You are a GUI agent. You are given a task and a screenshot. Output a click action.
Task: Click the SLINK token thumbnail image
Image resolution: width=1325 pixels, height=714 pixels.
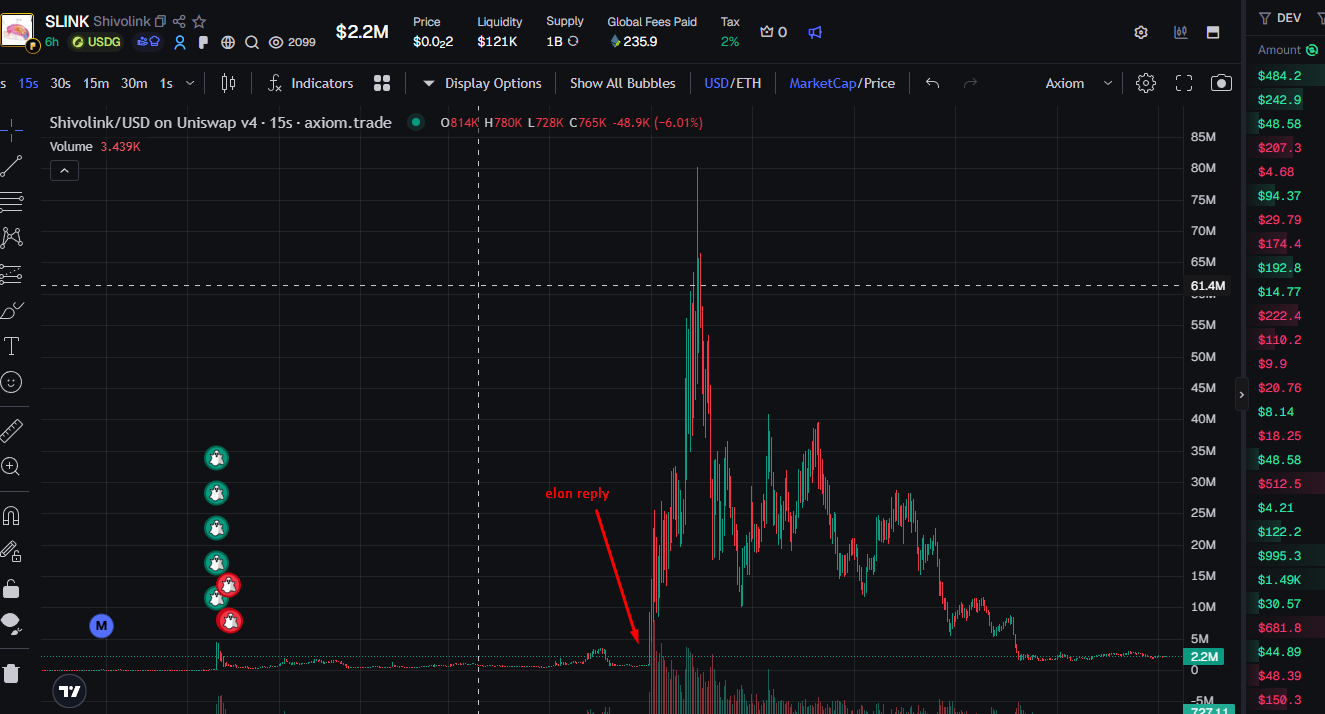tap(18, 32)
